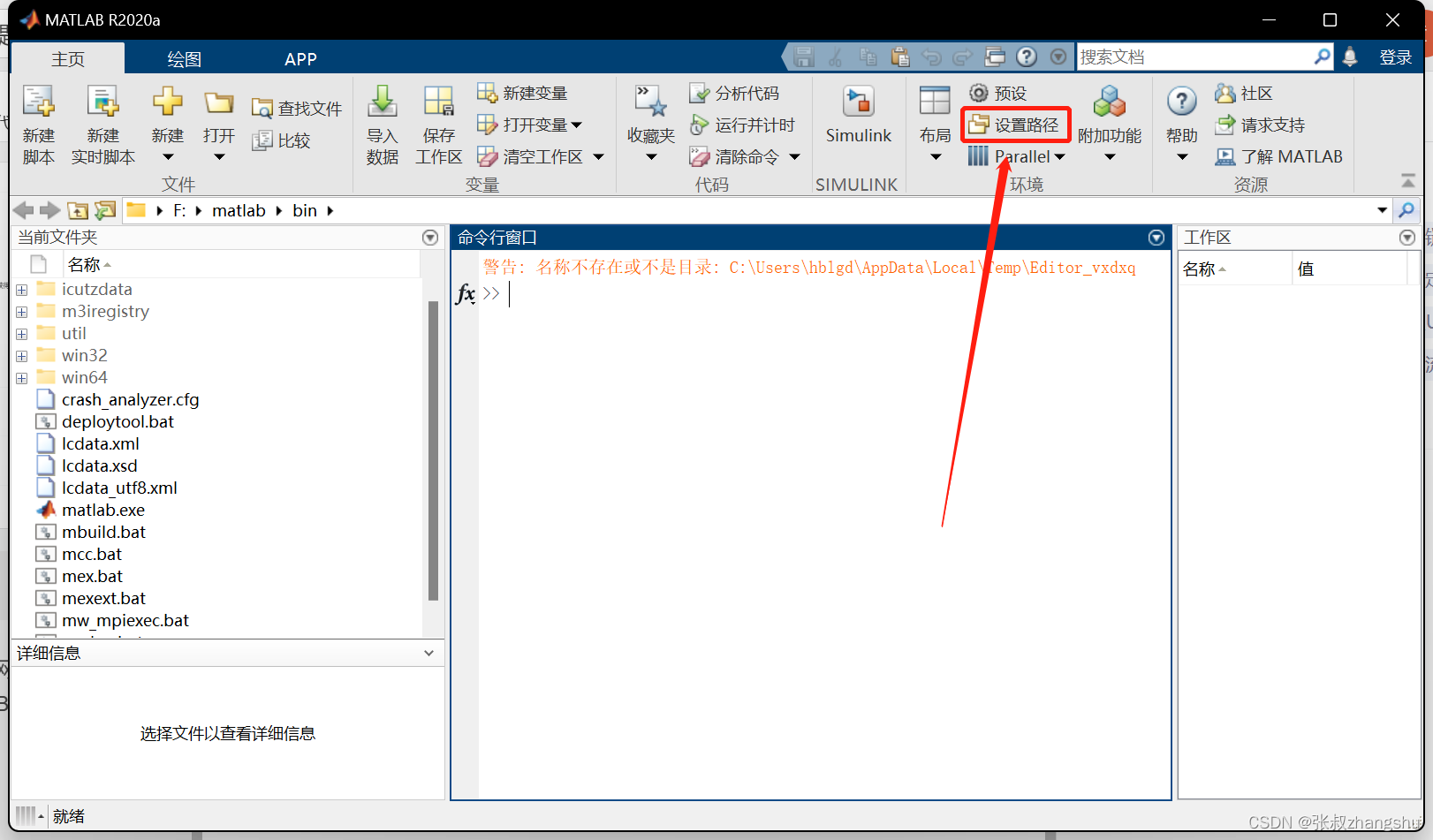This screenshot has height=840, width=1433.
Task: Switch to the 绘图 ribbon tab
Action: tap(183, 58)
